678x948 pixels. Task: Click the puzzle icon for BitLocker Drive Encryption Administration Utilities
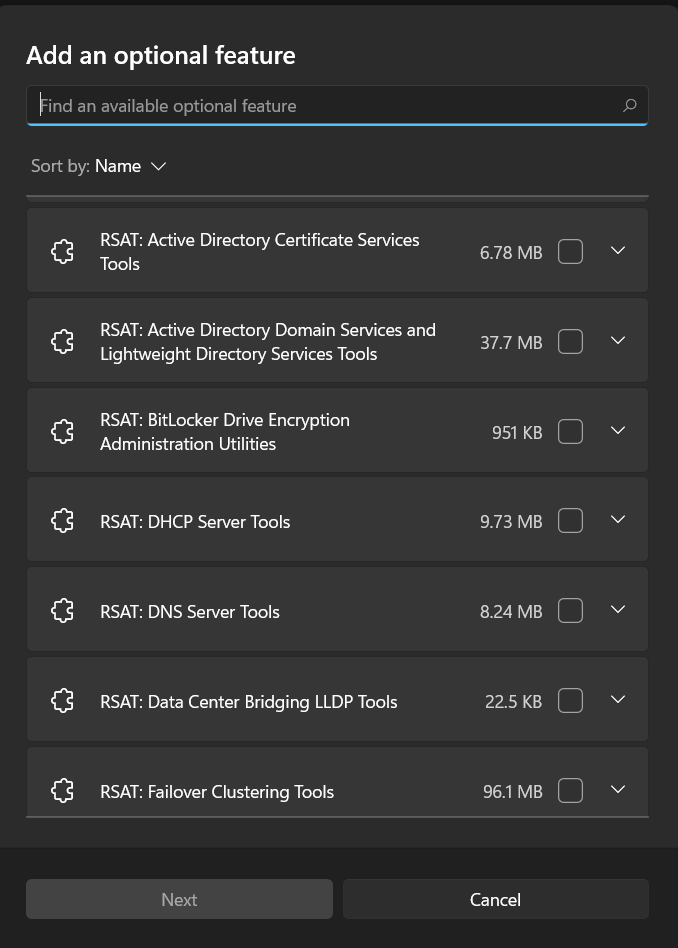[x=62, y=431]
